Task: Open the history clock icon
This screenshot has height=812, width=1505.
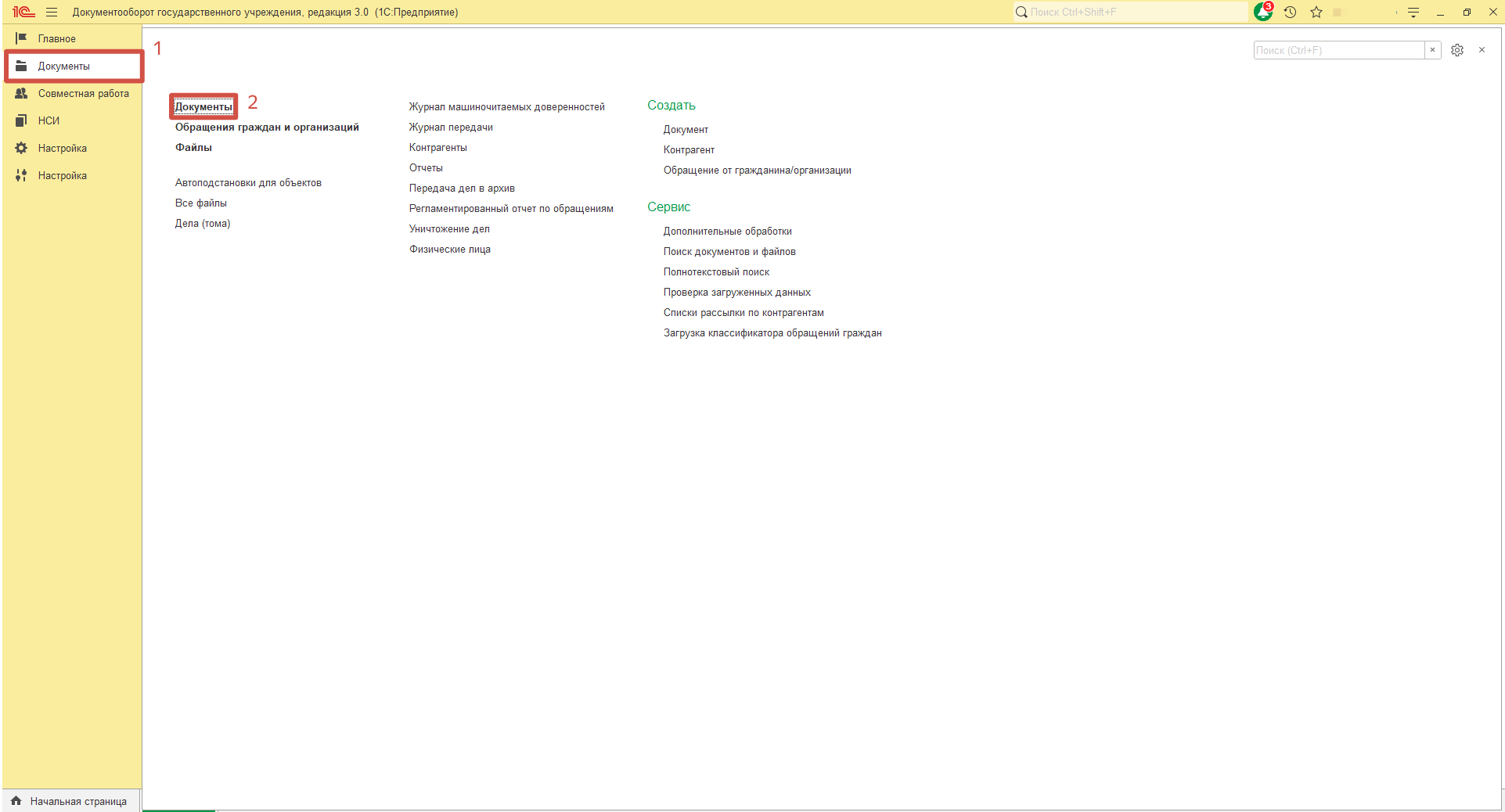Action: click(1290, 12)
